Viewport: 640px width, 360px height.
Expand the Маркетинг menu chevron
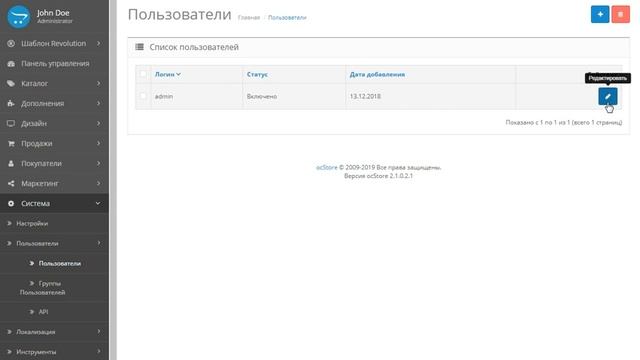point(98,183)
